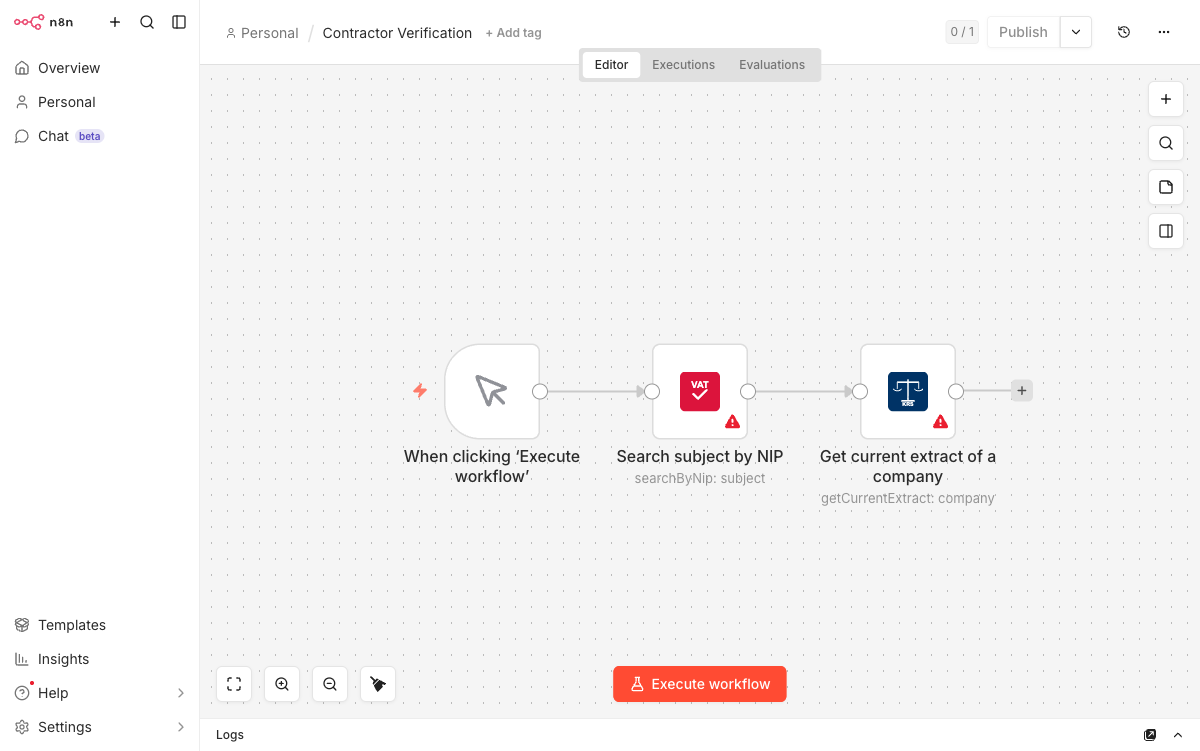Tidy up nodes with the broom icon

pos(378,684)
